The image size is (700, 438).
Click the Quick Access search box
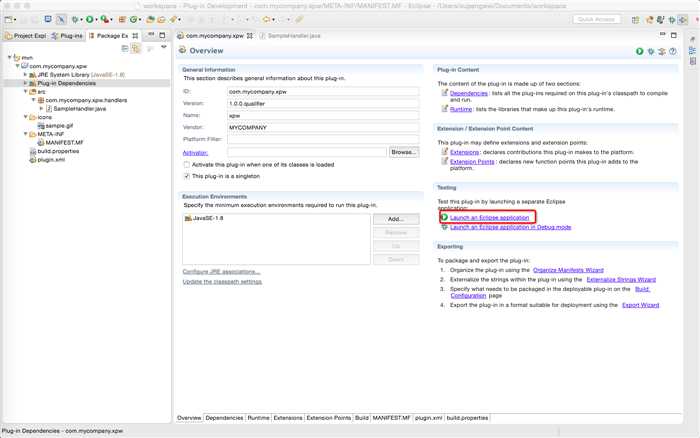(596, 20)
